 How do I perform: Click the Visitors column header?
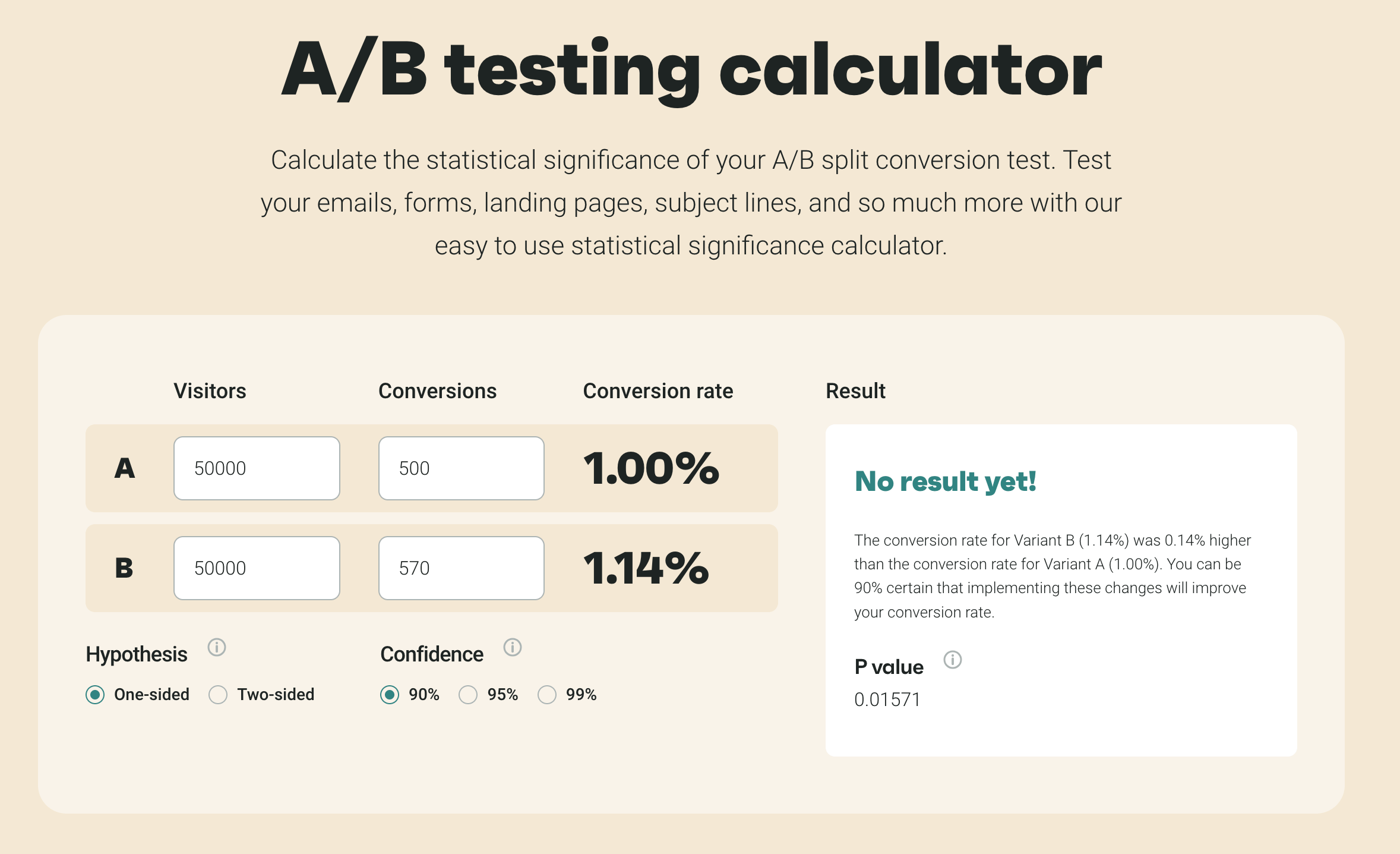coord(210,390)
